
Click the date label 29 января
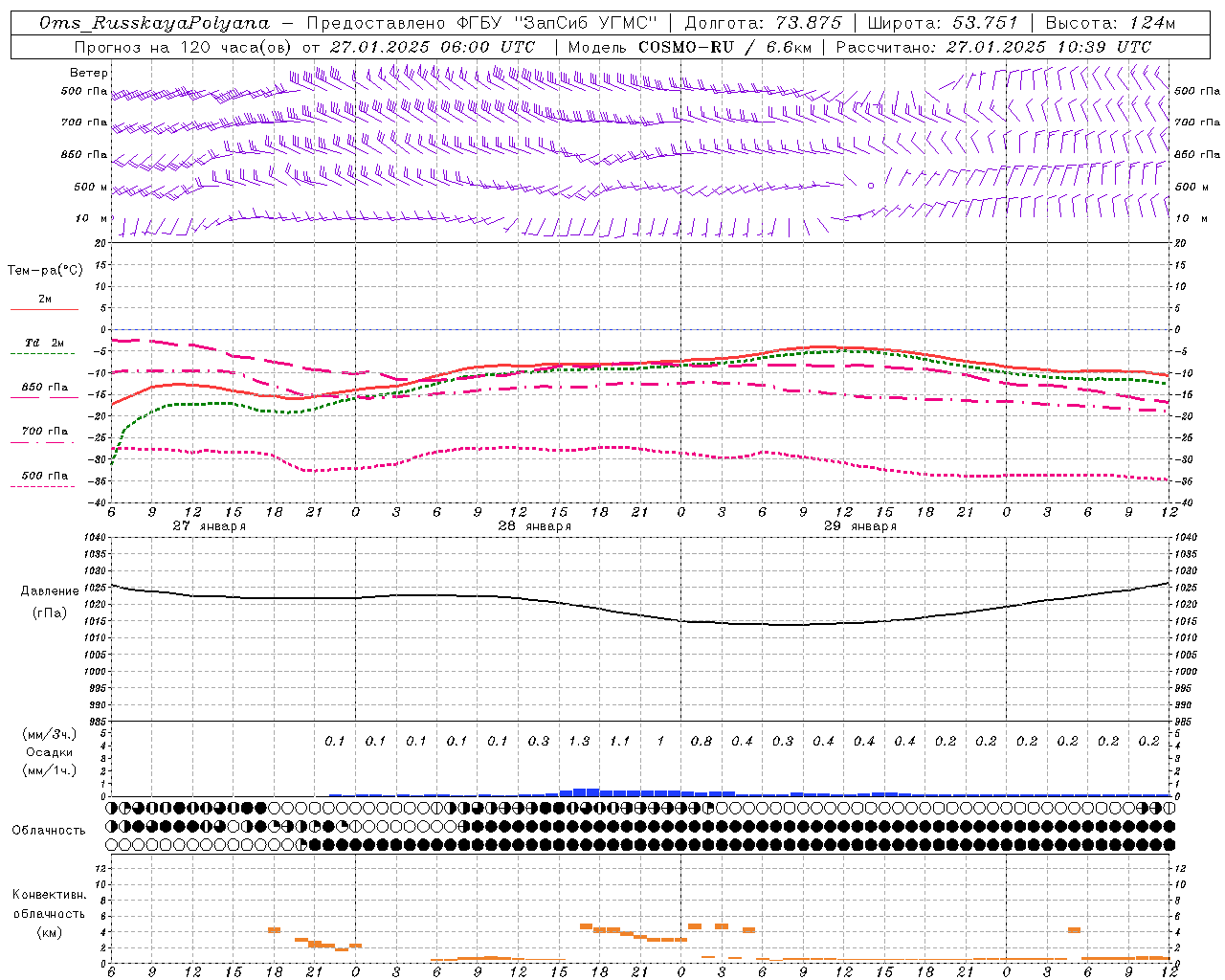[x=859, y=526]
